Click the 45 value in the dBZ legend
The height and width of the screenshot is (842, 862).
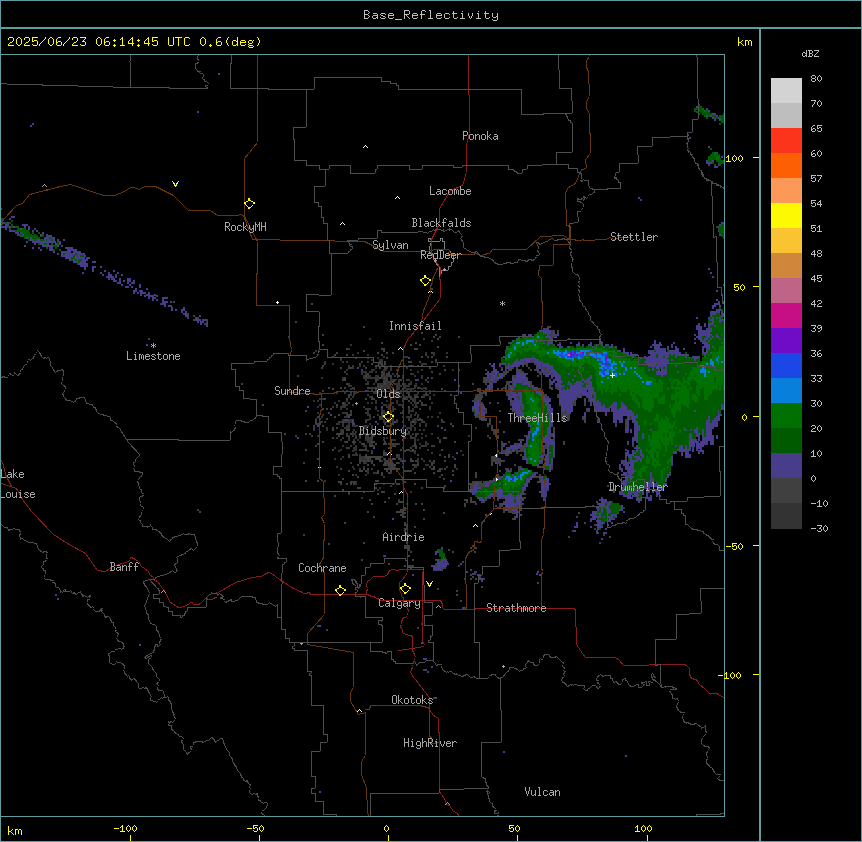click(x=816, y=278)
